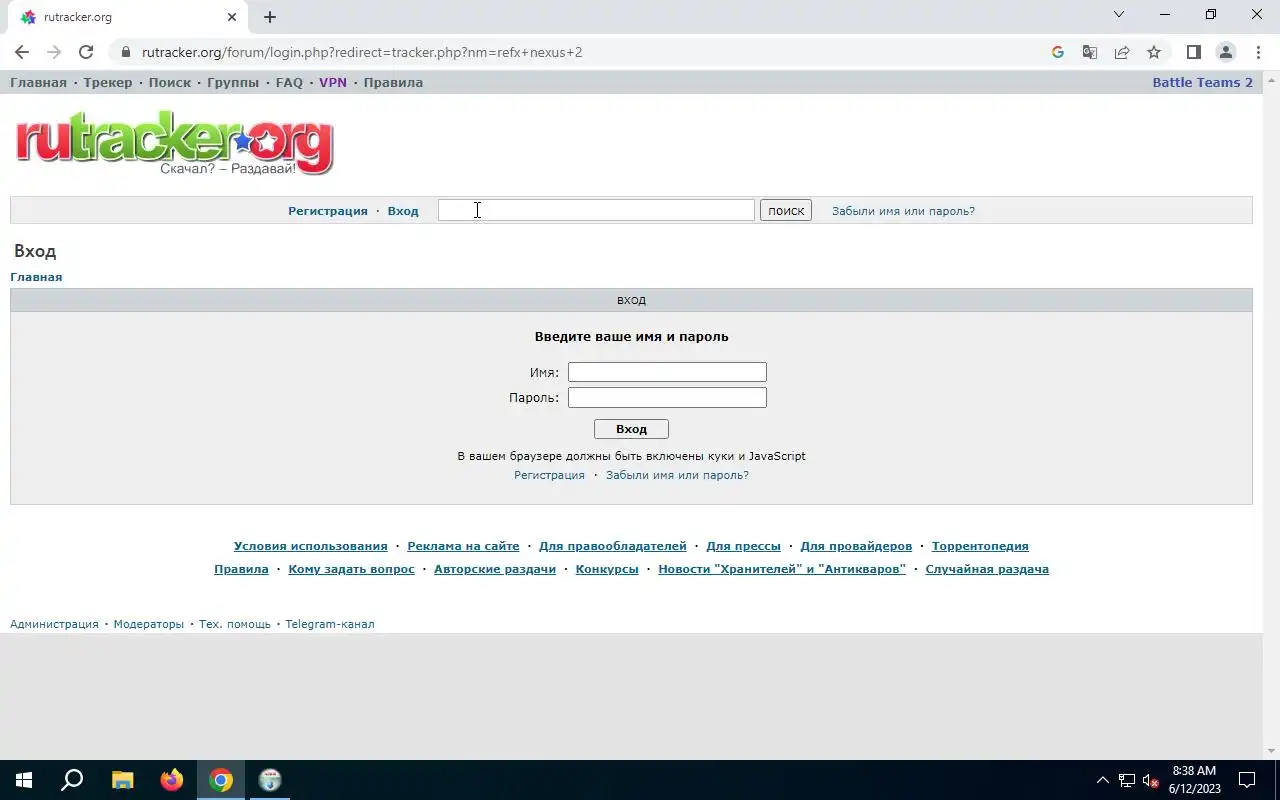Screen dimensions: 1280x800
Task: Open Для прессы footer link
Action: pos(743,546)
